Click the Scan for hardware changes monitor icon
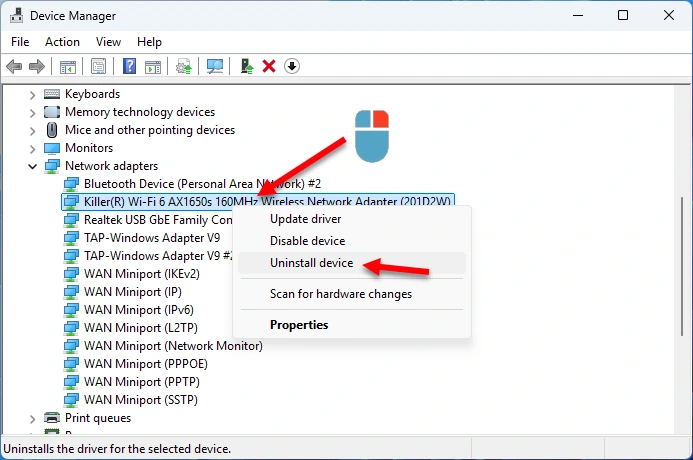693x460 pixels. click(x=215, y=67)
